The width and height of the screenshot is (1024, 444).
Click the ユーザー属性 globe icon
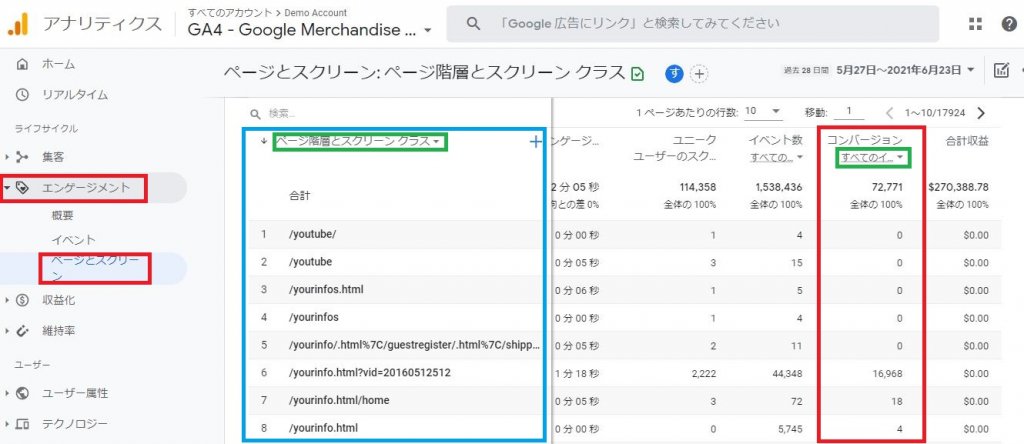point(22,393)
